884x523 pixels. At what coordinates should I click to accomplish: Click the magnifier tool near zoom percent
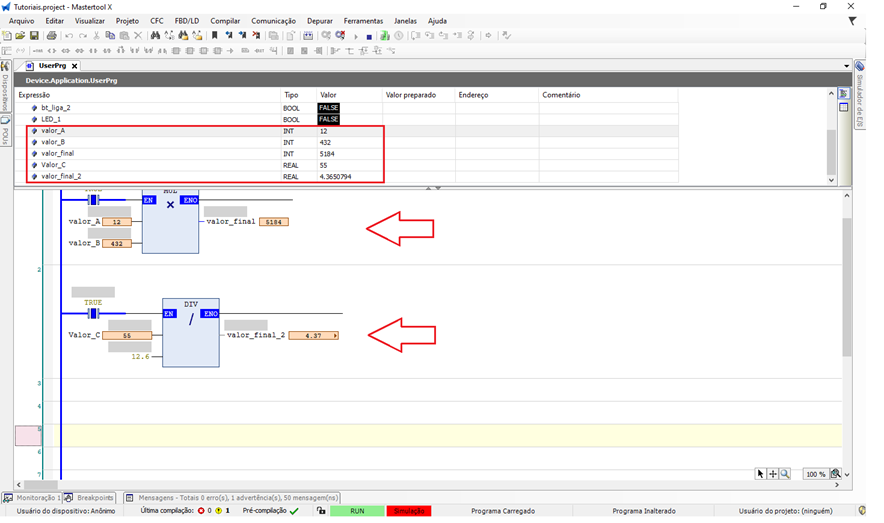[785, 474]
